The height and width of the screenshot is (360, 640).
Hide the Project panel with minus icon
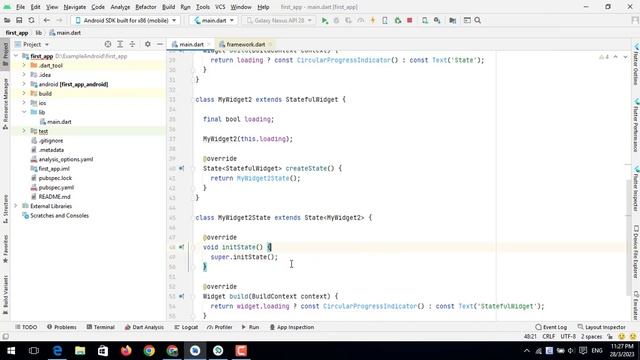point(160,44)
